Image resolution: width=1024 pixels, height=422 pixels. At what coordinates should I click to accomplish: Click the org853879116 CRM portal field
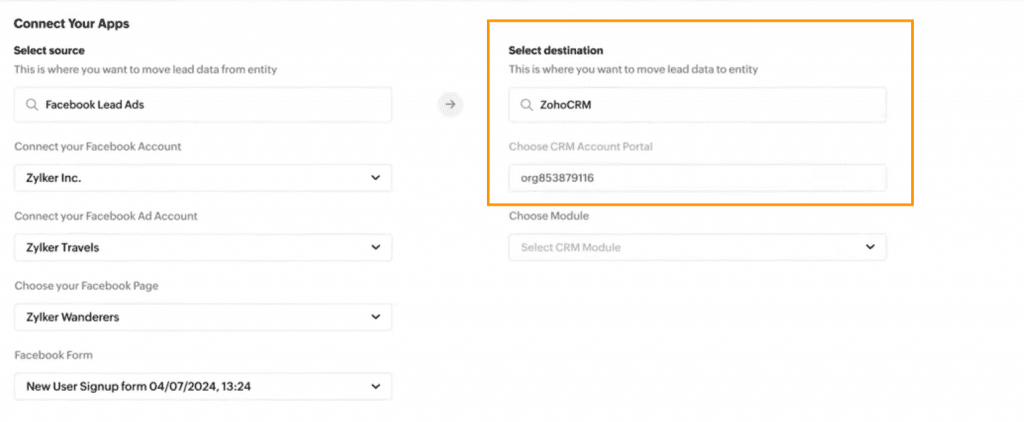[697, 178]
